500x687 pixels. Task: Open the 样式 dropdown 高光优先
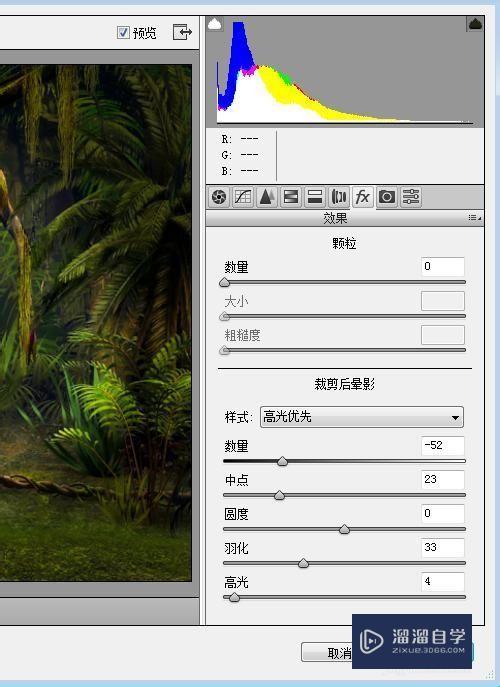tap(362, 417)
